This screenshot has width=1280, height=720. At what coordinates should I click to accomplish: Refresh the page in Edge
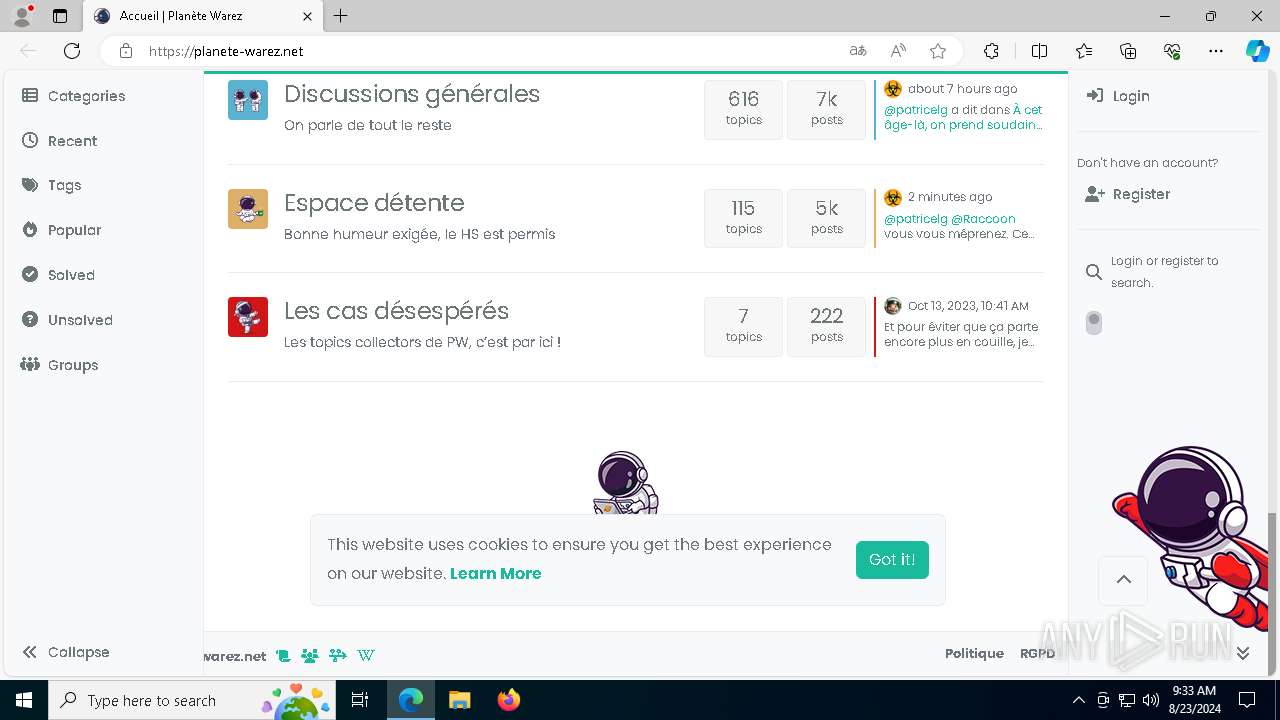(x=72, y=51)
